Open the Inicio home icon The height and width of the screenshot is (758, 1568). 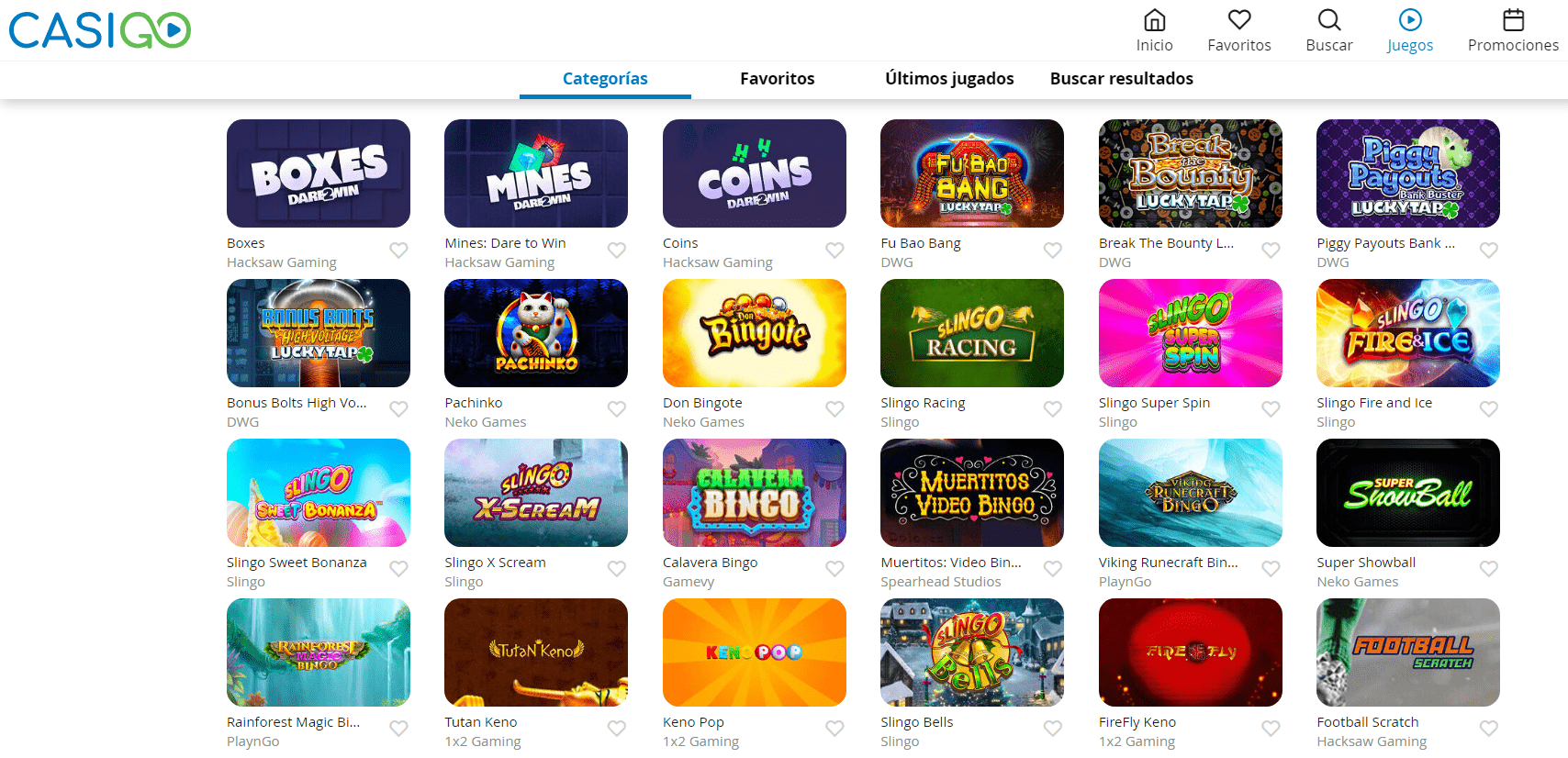[x=1154, y=20]
